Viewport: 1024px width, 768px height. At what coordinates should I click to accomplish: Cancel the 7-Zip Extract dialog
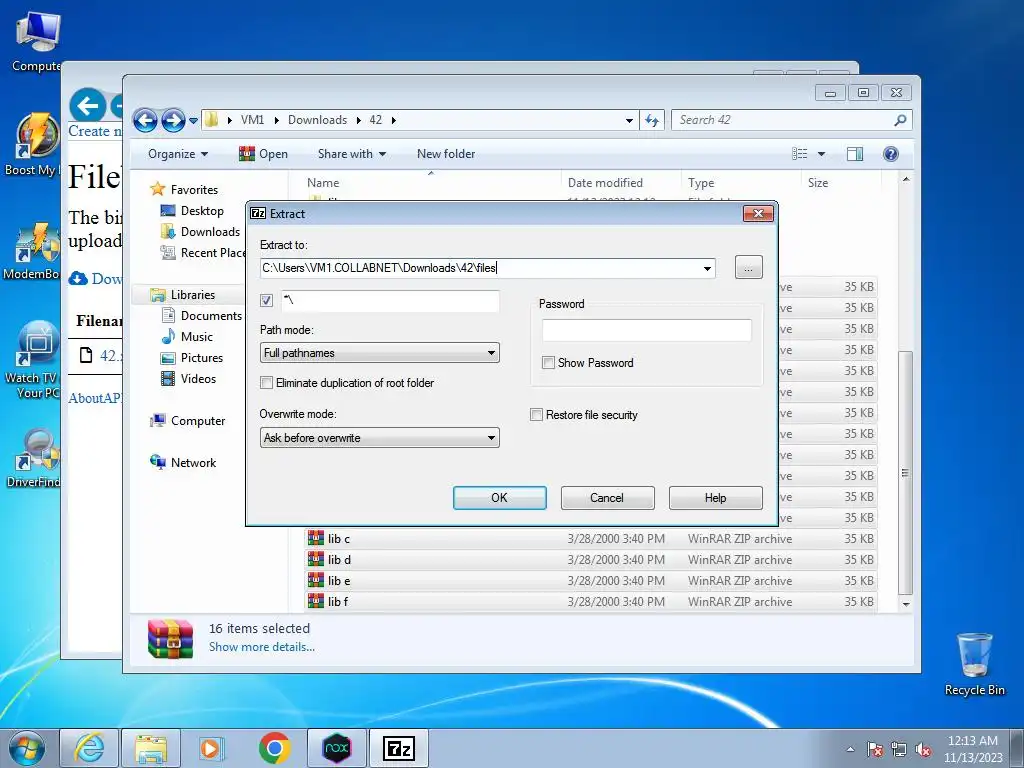pos(607,498)
